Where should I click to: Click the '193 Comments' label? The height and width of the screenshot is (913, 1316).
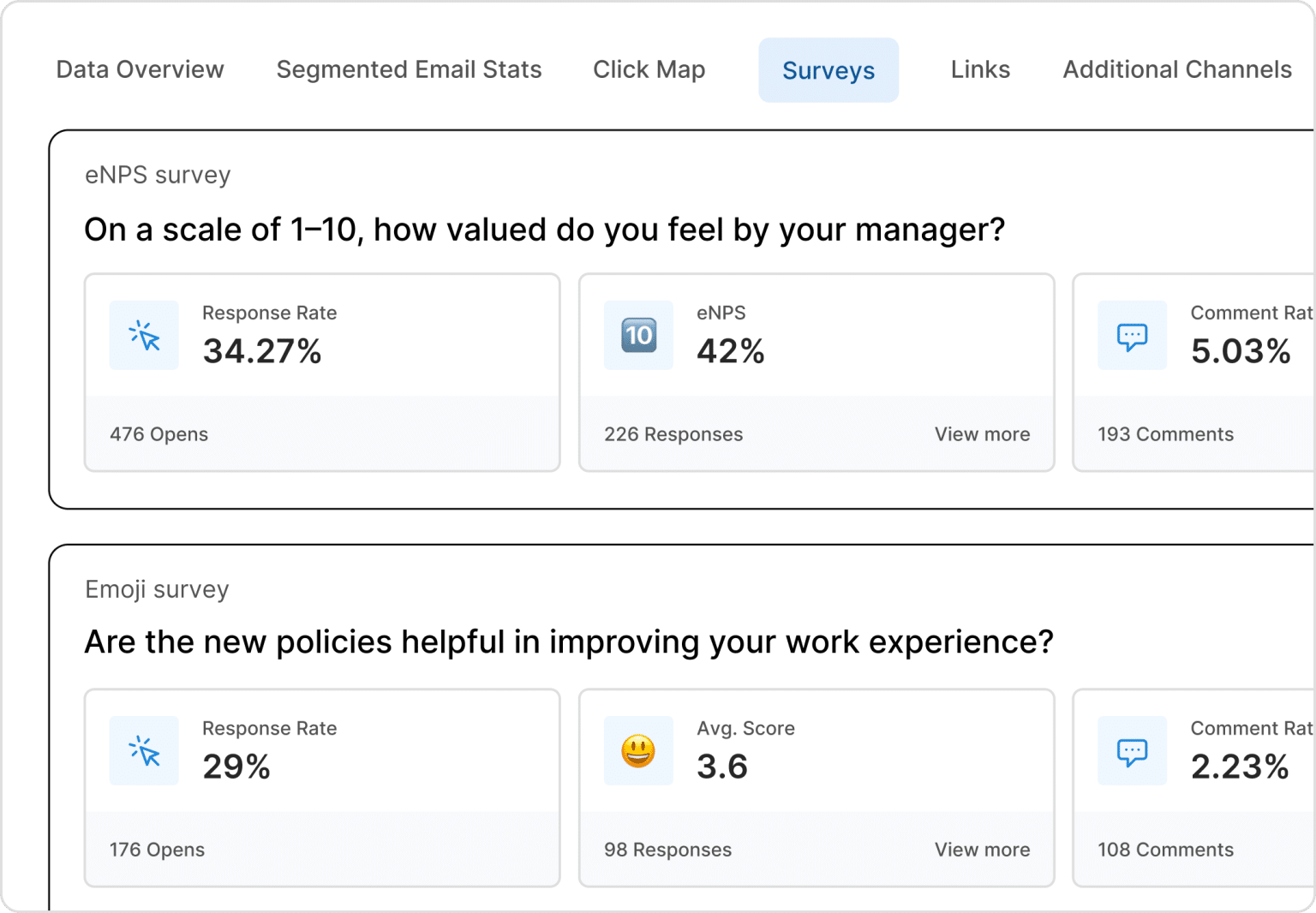tap(1165, 434)
